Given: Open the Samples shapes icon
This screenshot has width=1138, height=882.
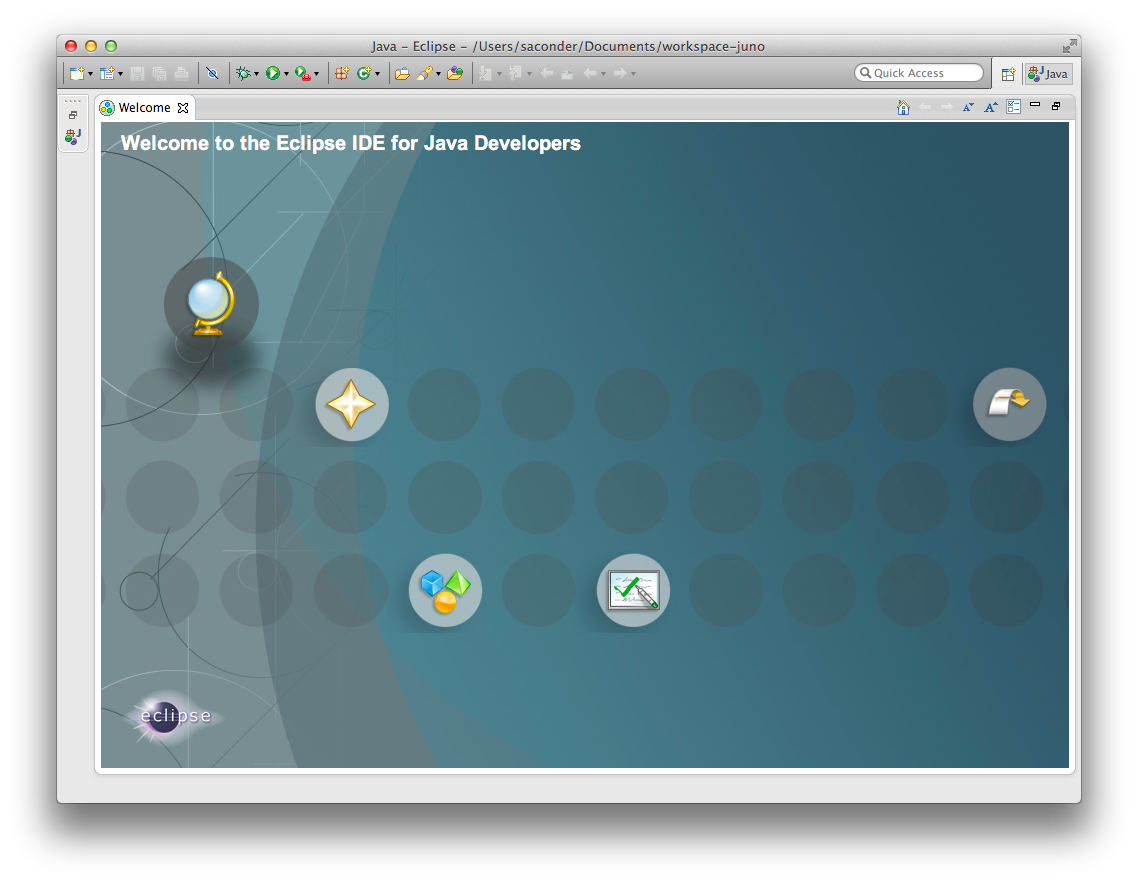Looking at the screenshot, I should click(x=445, y=590).
